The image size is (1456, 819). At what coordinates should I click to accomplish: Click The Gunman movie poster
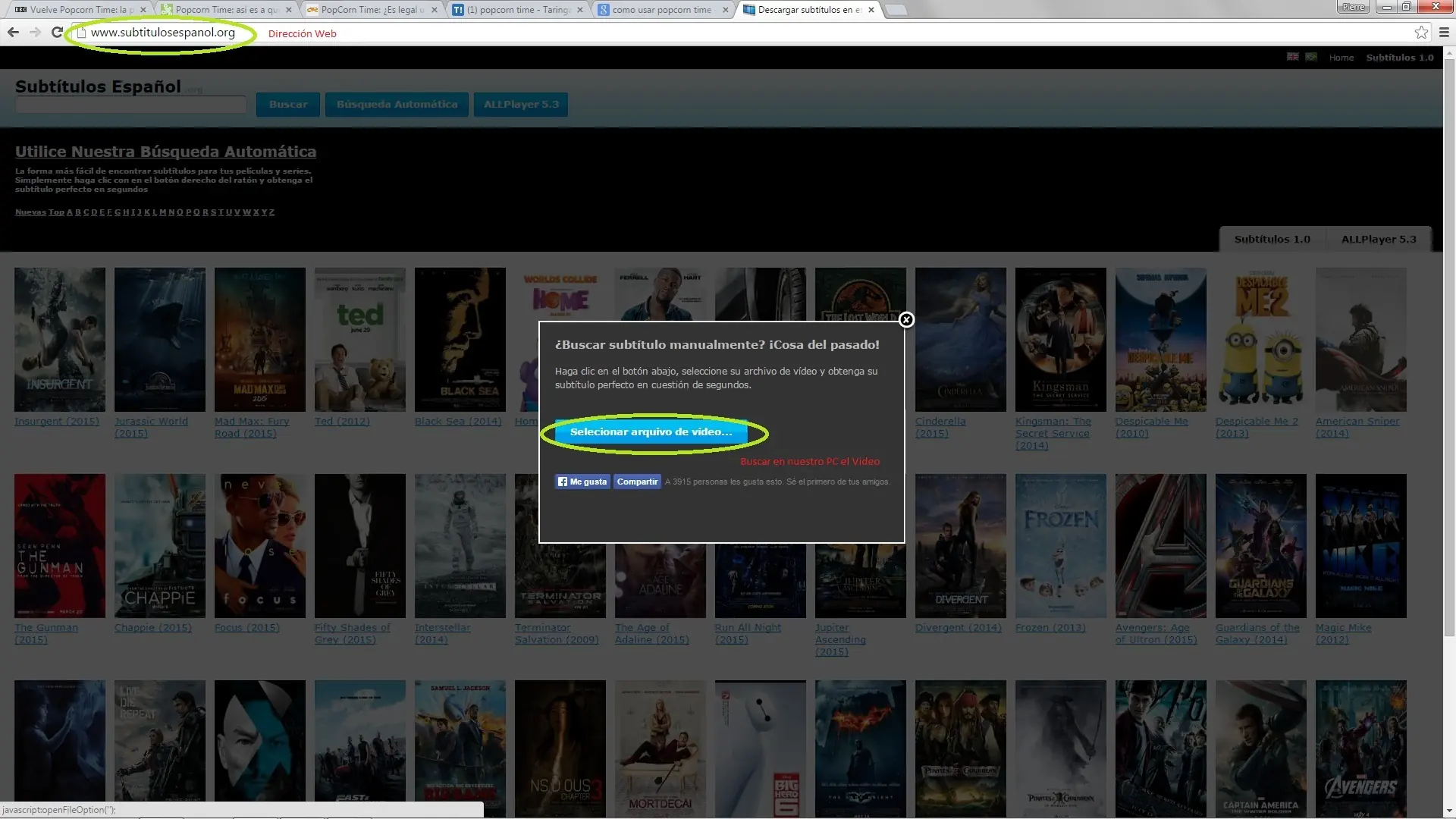click(x=60, y=546)
